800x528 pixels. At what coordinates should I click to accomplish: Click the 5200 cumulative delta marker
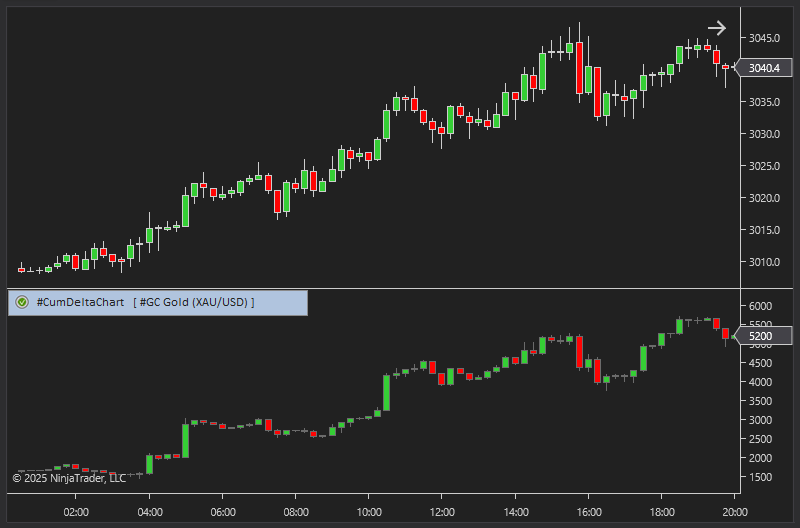tap(760, 337)
